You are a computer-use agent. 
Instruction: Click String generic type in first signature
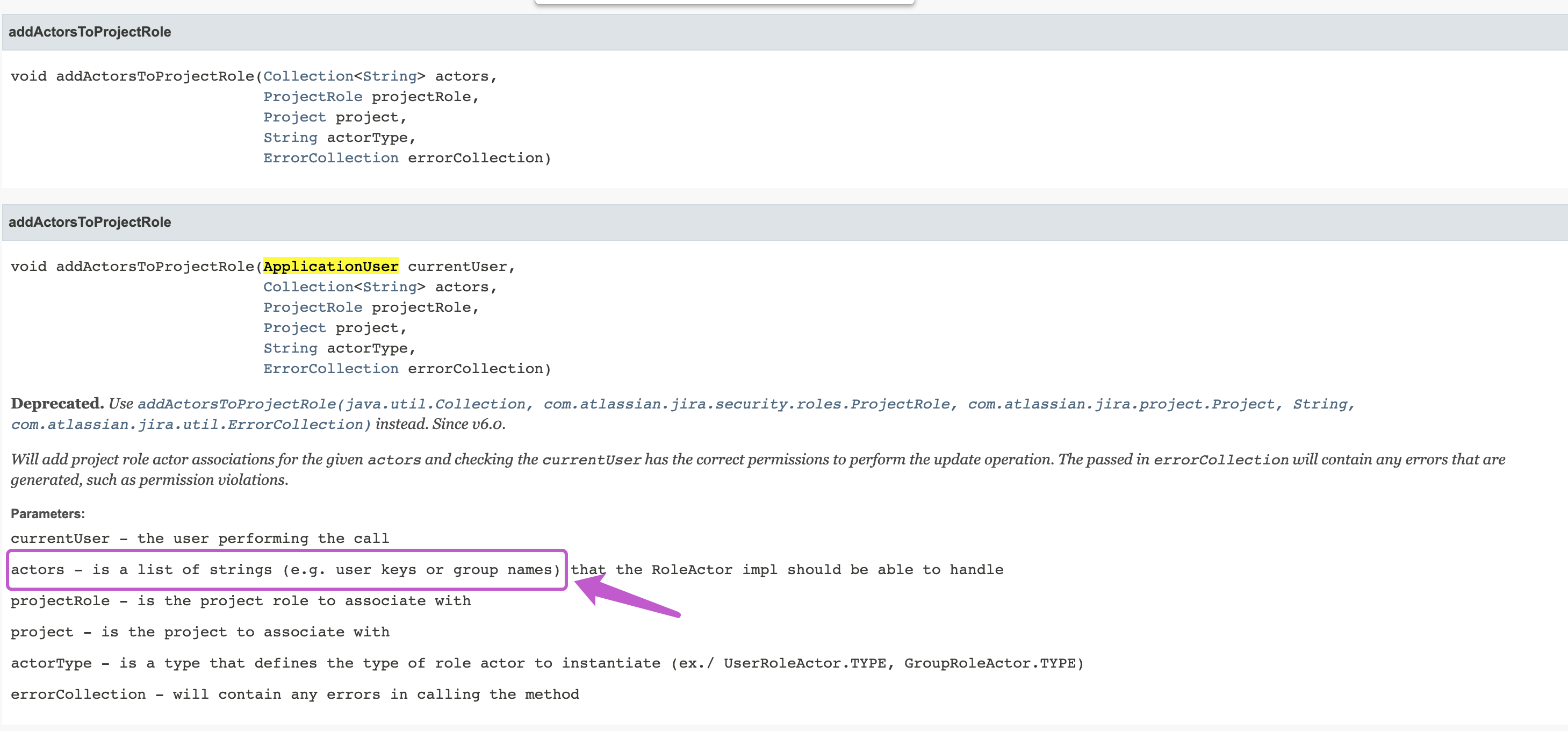390,77
